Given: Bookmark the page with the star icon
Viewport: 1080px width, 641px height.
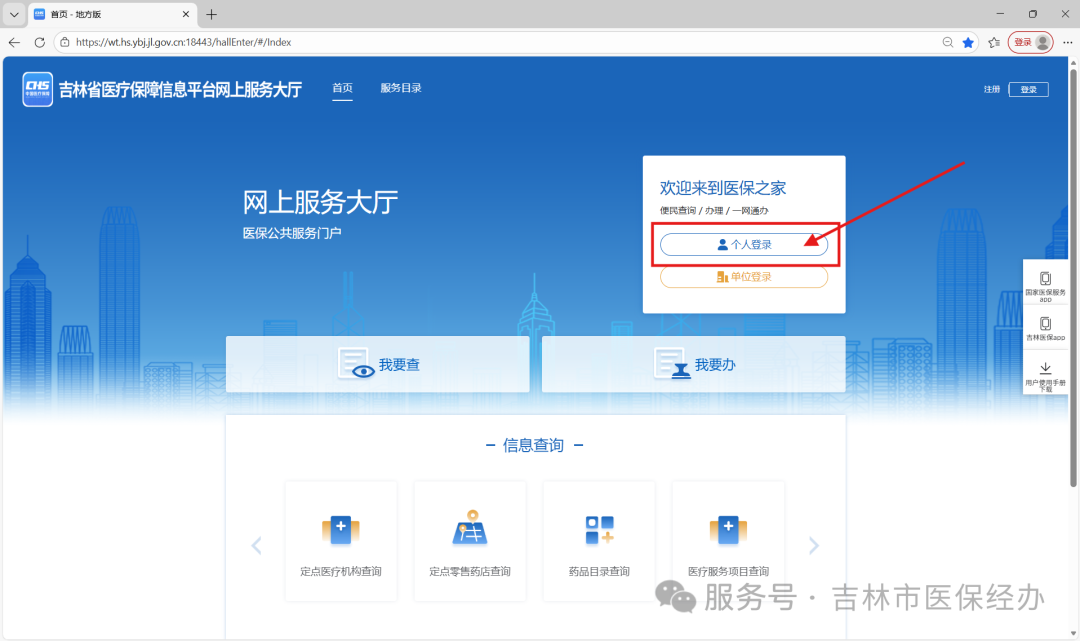Looking at the screenshot, I should click(x=969, y=42).
